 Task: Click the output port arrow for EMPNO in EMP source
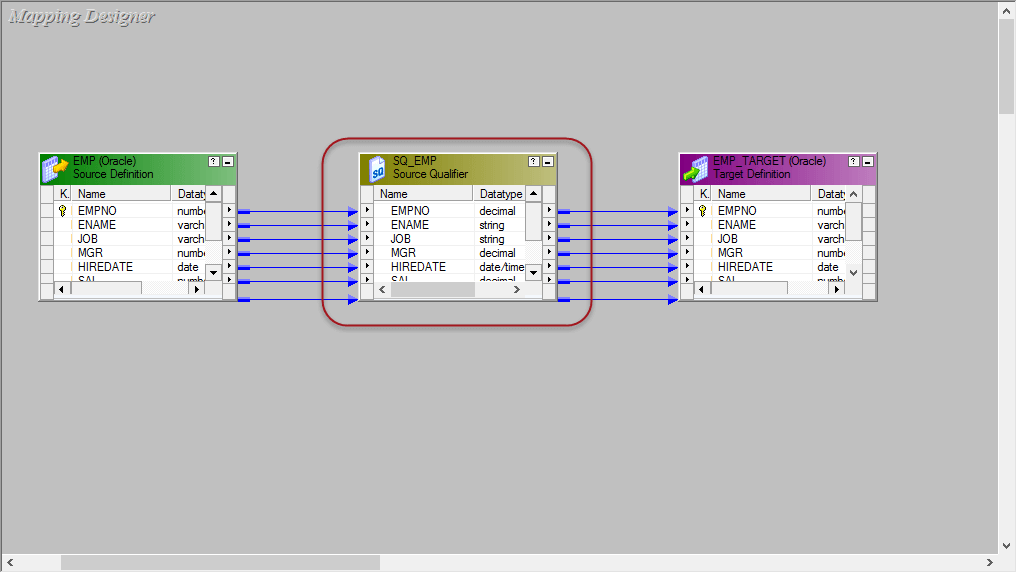pos(229,211)
